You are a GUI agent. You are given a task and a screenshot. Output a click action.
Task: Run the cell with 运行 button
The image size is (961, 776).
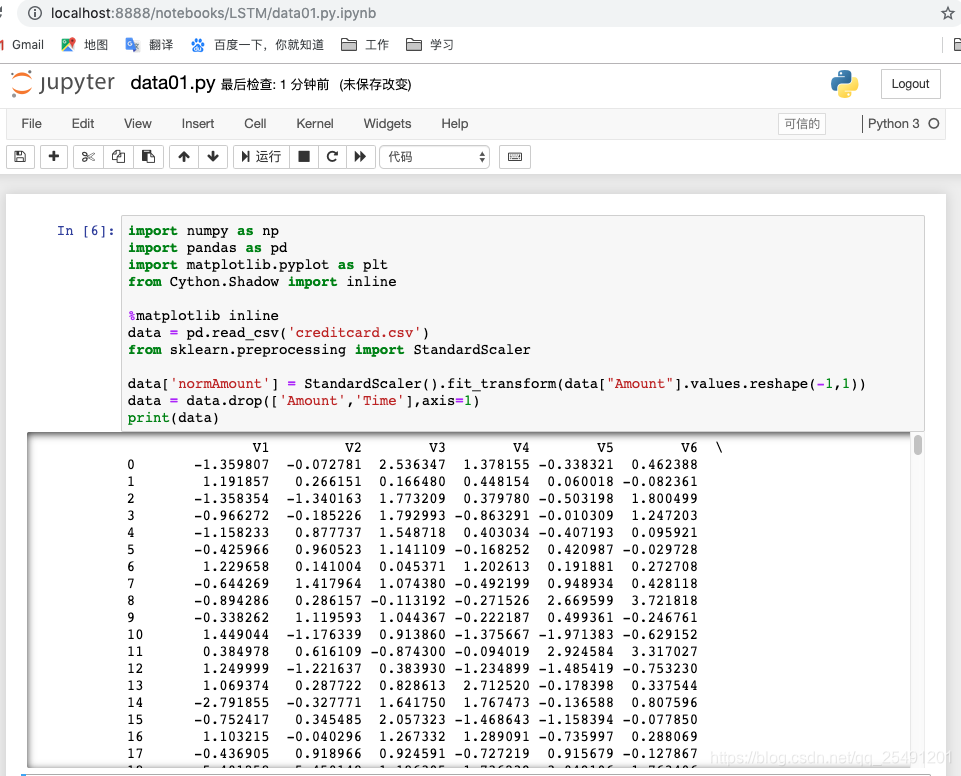[261, 157]
